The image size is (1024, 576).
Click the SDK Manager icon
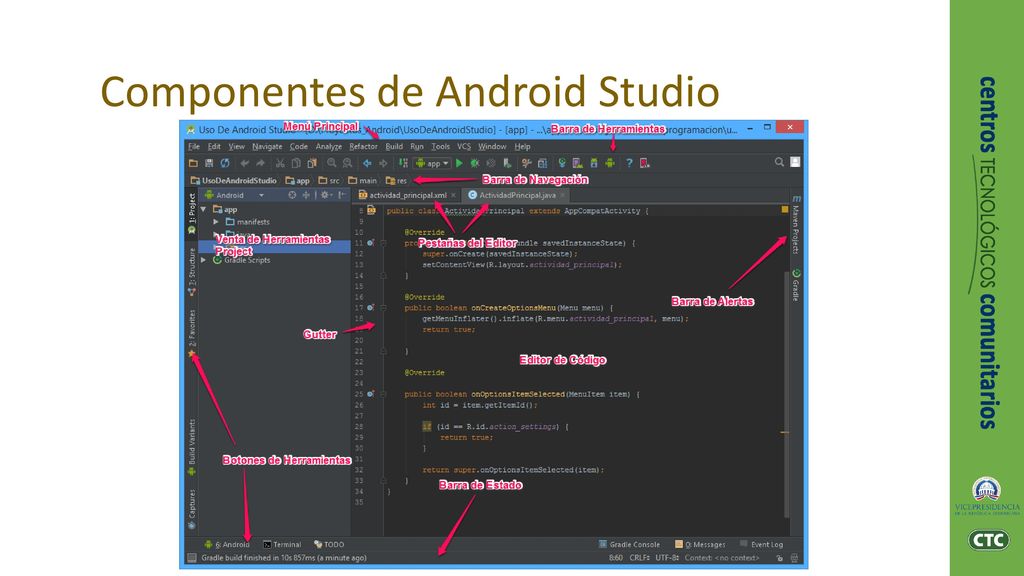coord(594,163)
